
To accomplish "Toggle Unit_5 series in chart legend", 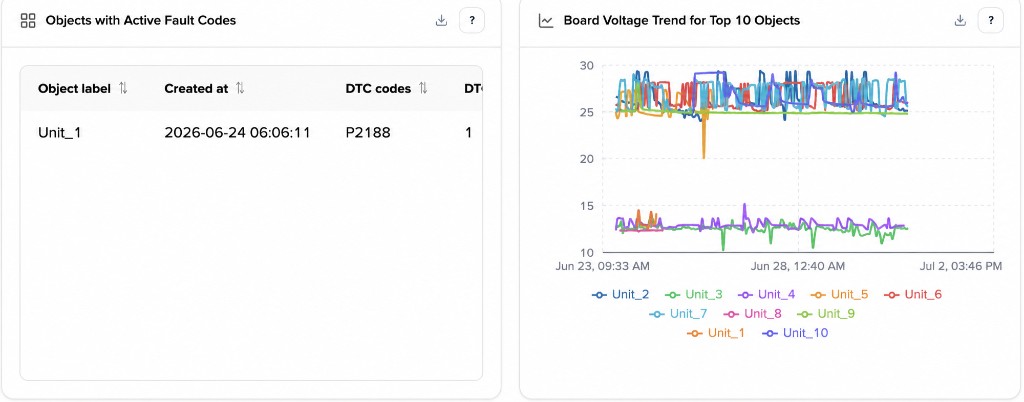I will point(840,294).
